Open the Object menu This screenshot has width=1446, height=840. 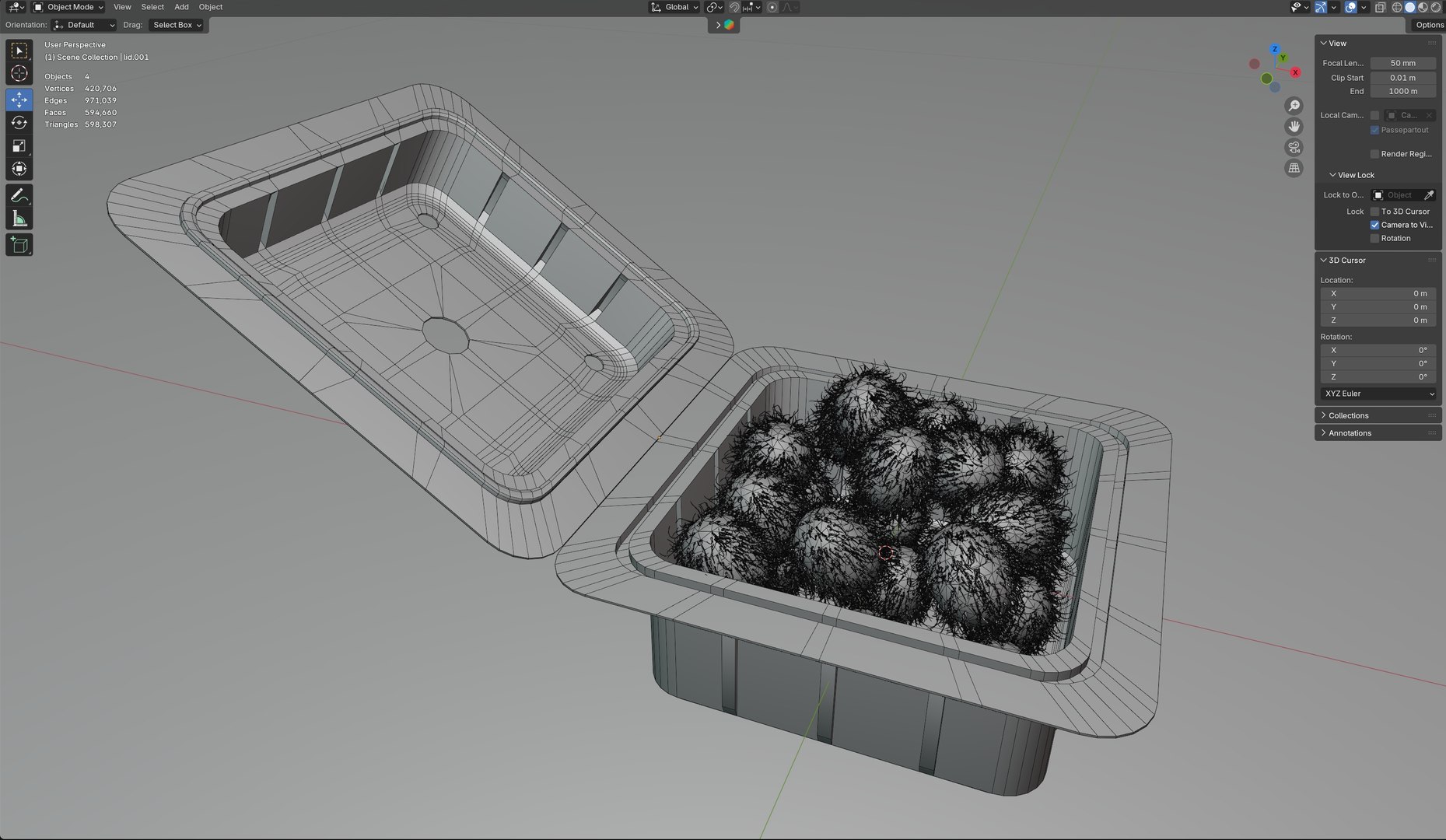(211, 7)
